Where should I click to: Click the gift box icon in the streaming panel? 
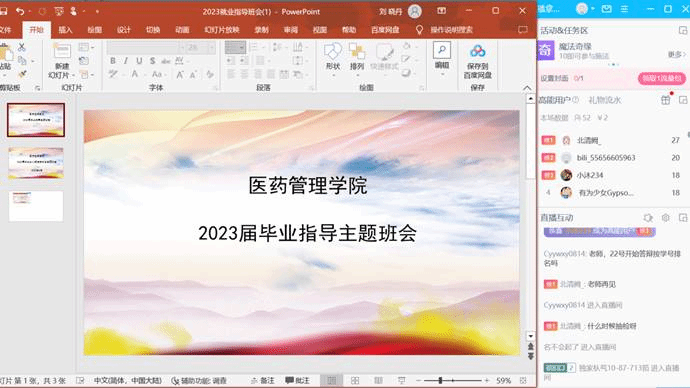(x=665, y=100)
